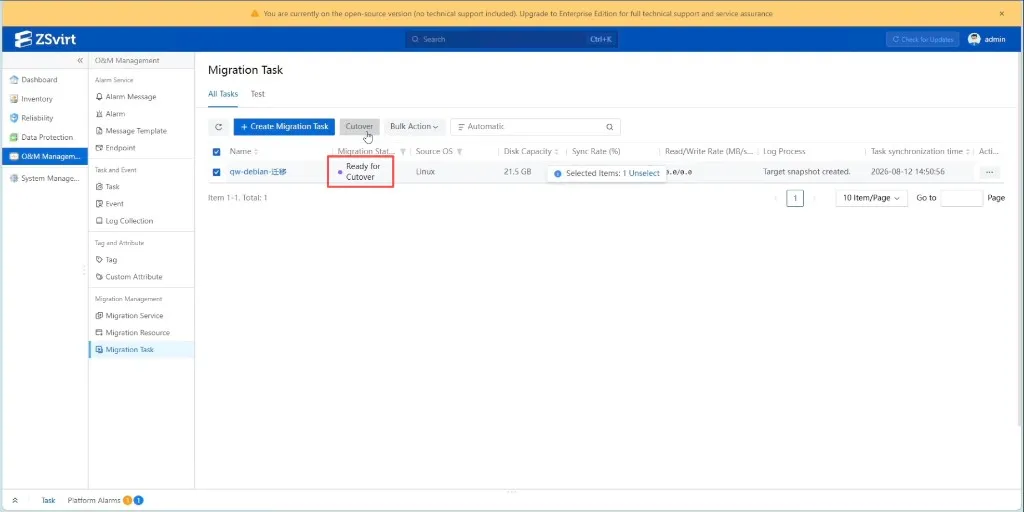Open the Bulk Action dropdown
1024x512 pixels.
(414, 127)
